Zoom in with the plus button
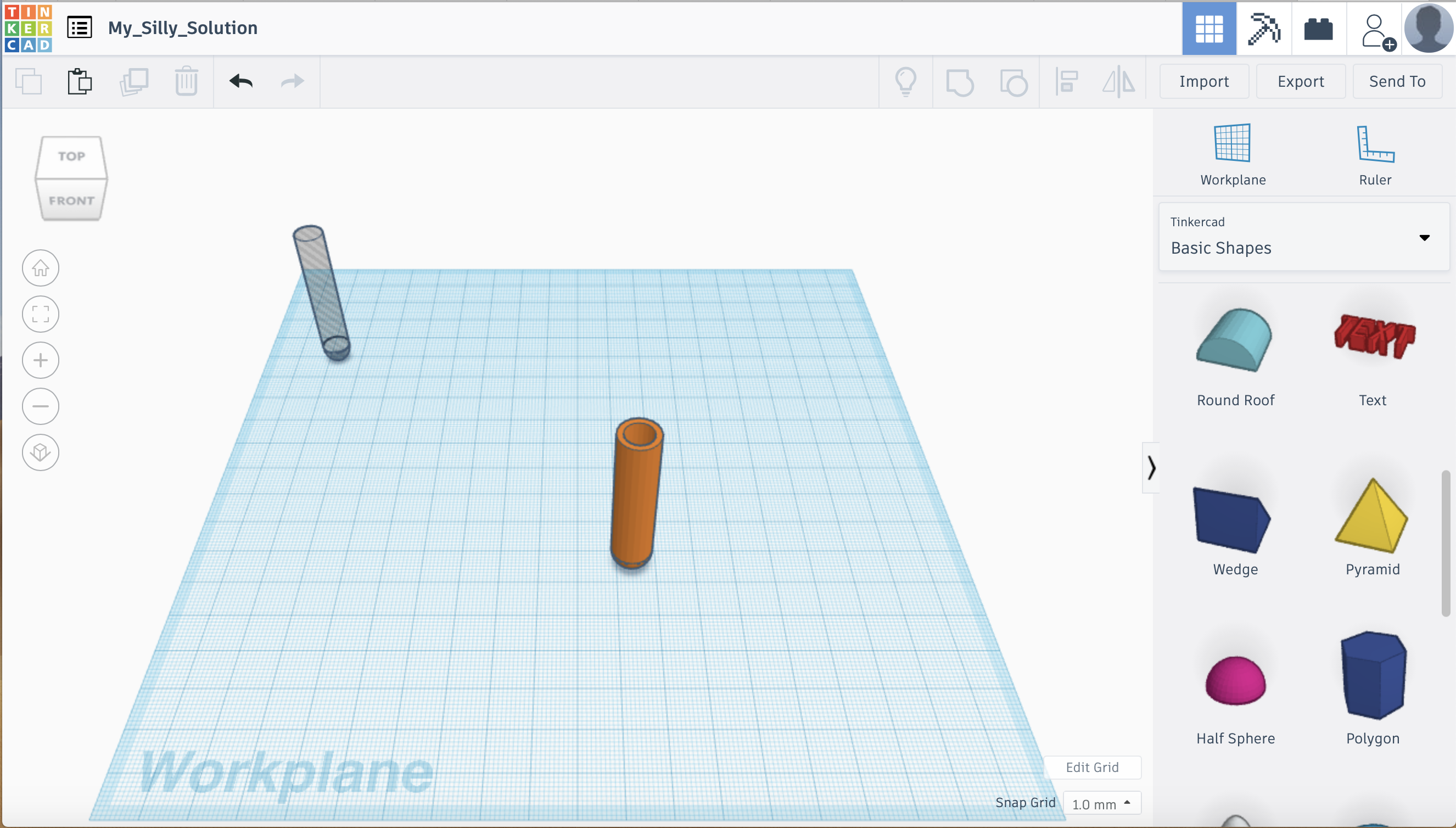This screenshot has width=1456, height=828. click(41, 360)
